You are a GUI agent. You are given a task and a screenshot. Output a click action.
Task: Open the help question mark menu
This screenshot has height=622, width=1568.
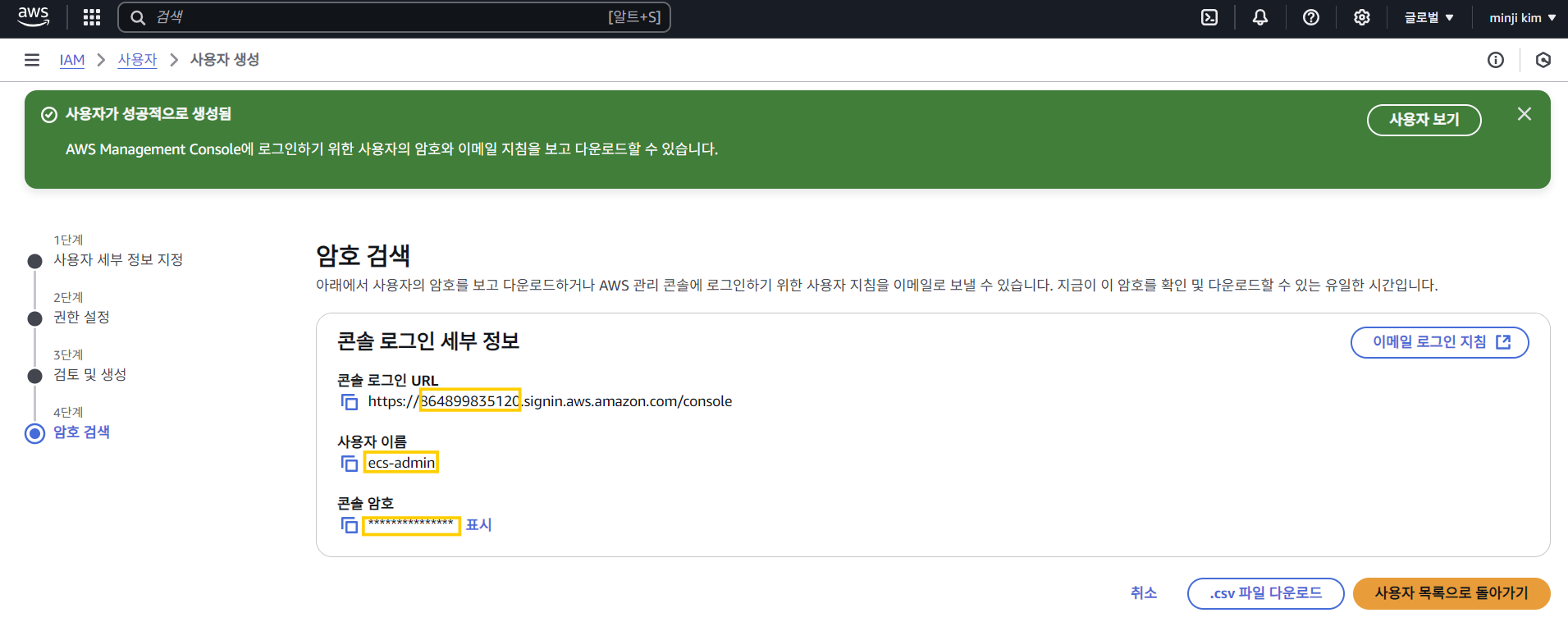1311,17
